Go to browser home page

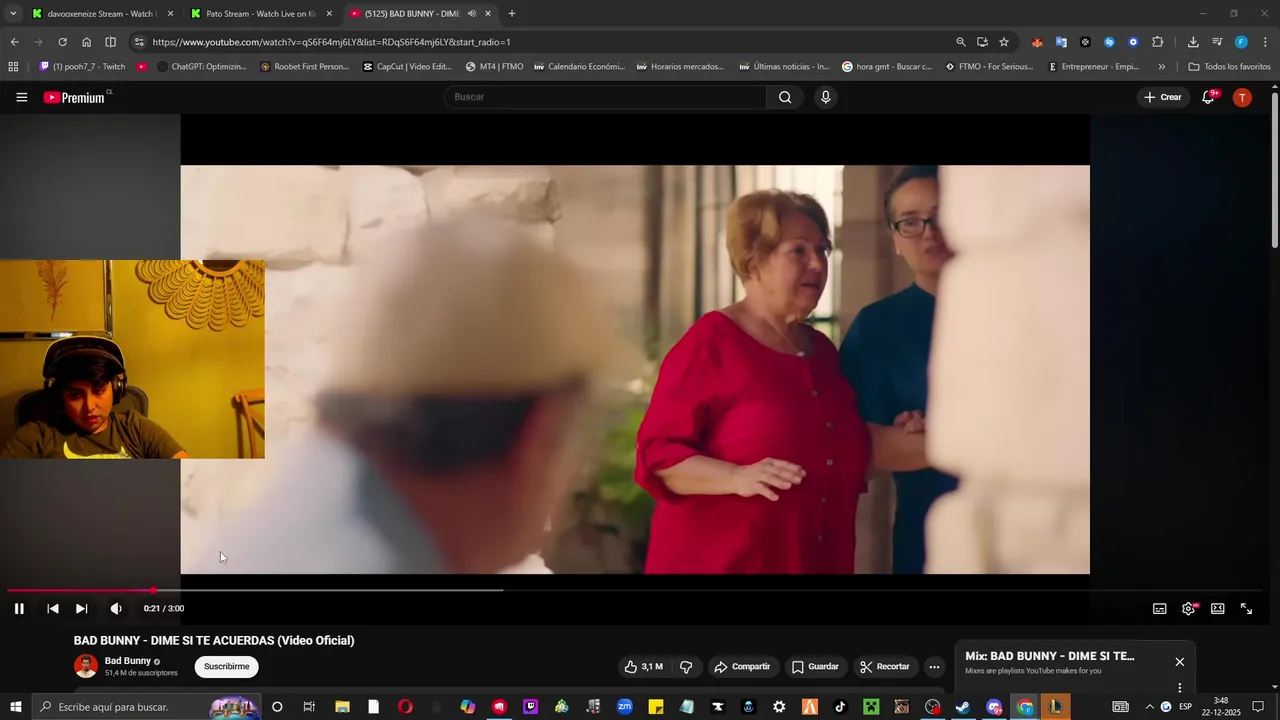point(86,42)
